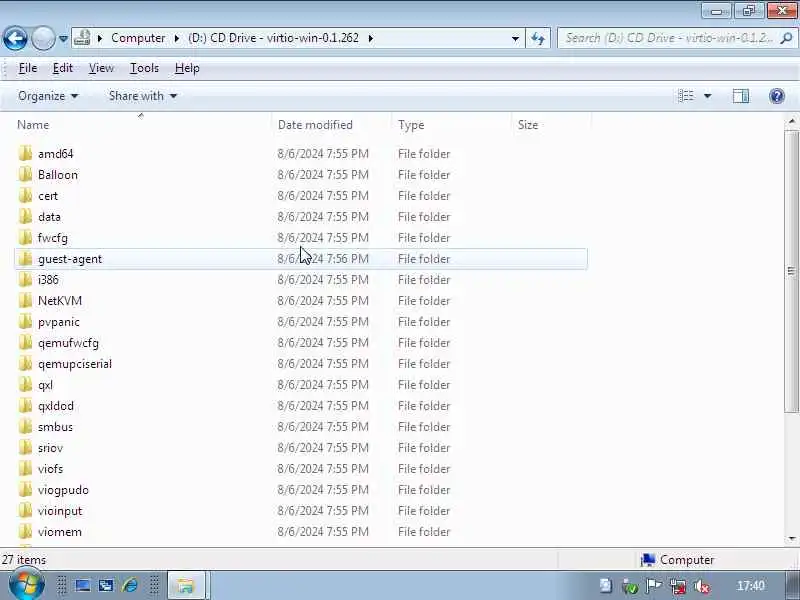The width and height of the screenshot is (800, 600).
Task: Expand the arrow before Computer in address bar
Action: [100, 38]
